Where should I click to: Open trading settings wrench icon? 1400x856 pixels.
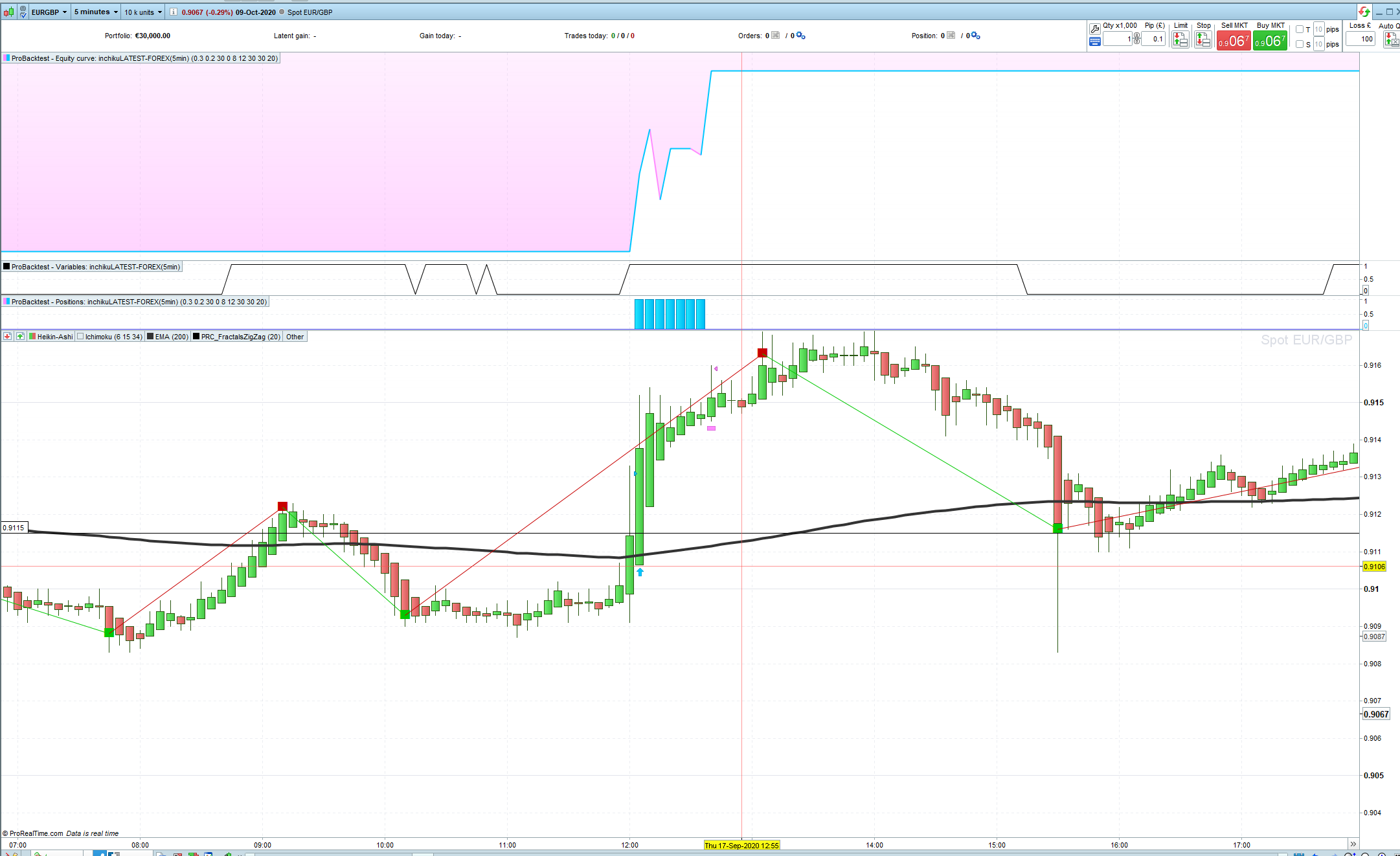click(x=1094, y=28)
